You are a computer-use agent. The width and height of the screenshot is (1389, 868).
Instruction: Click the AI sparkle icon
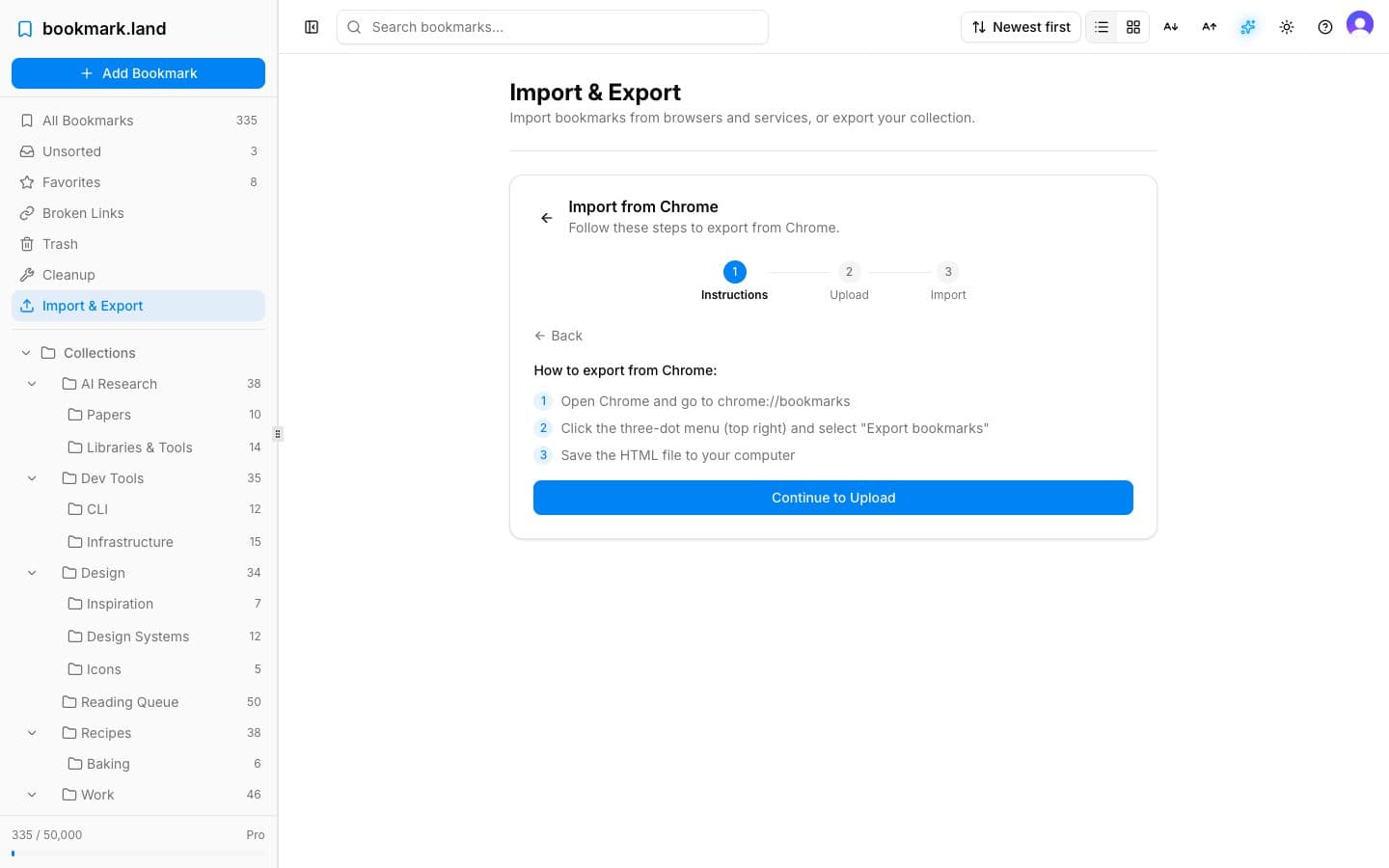1248,27
